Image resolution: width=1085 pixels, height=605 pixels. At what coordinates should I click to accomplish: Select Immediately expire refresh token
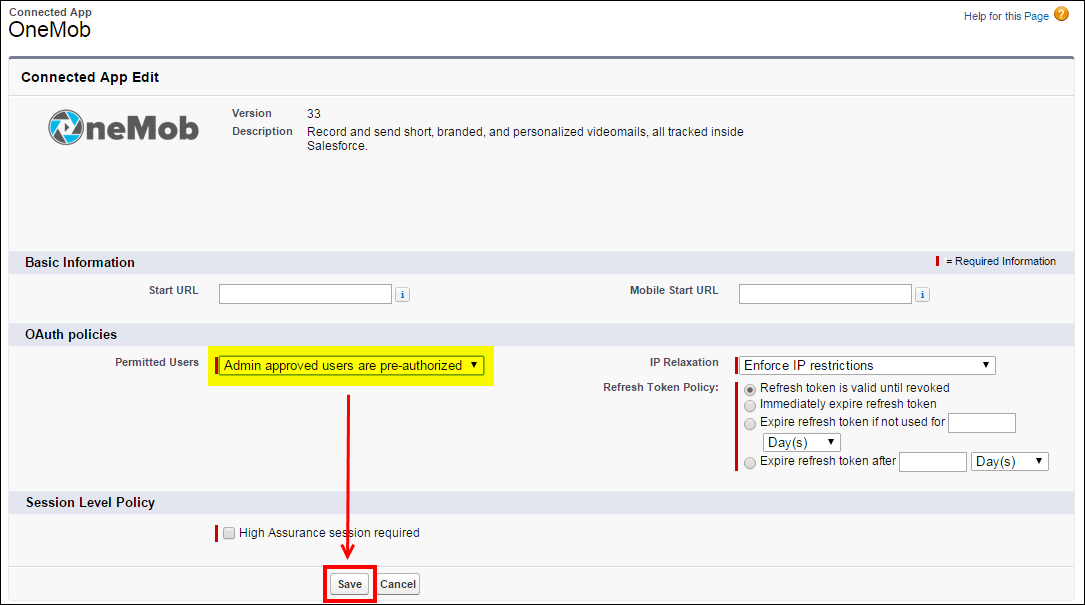click(750, 406)
